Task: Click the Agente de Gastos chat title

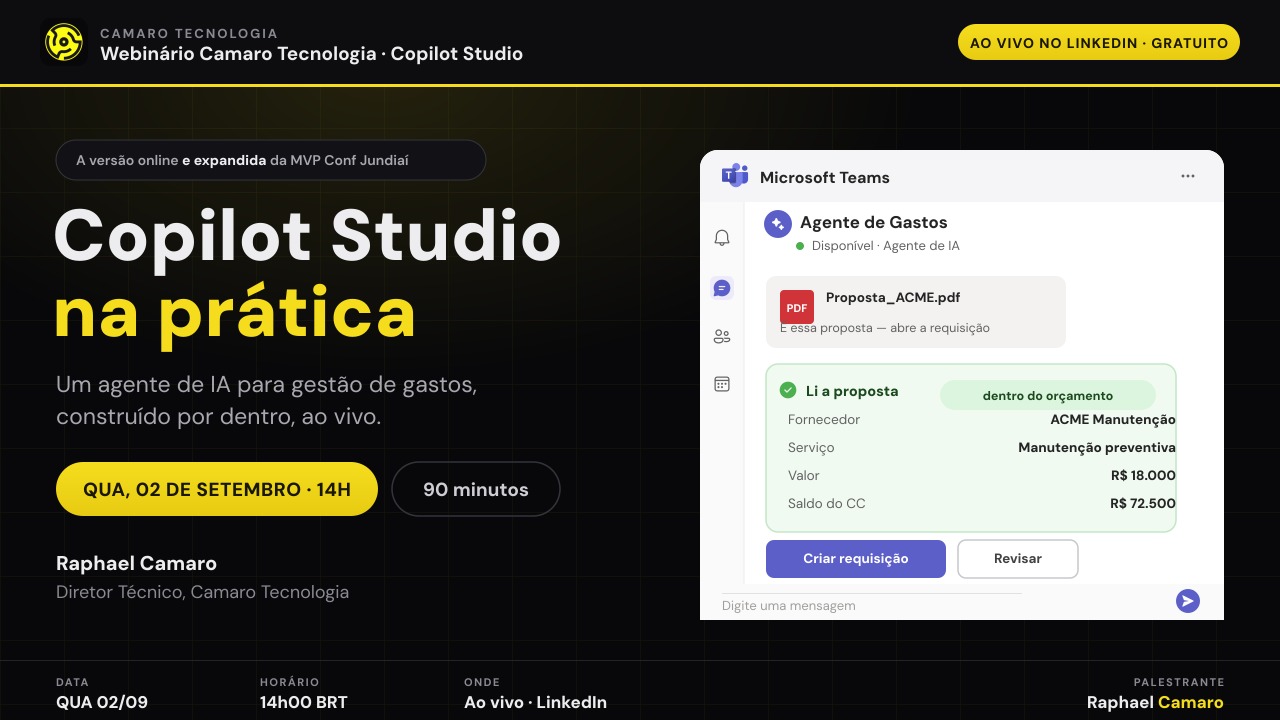Action: (x=874, y=222)
